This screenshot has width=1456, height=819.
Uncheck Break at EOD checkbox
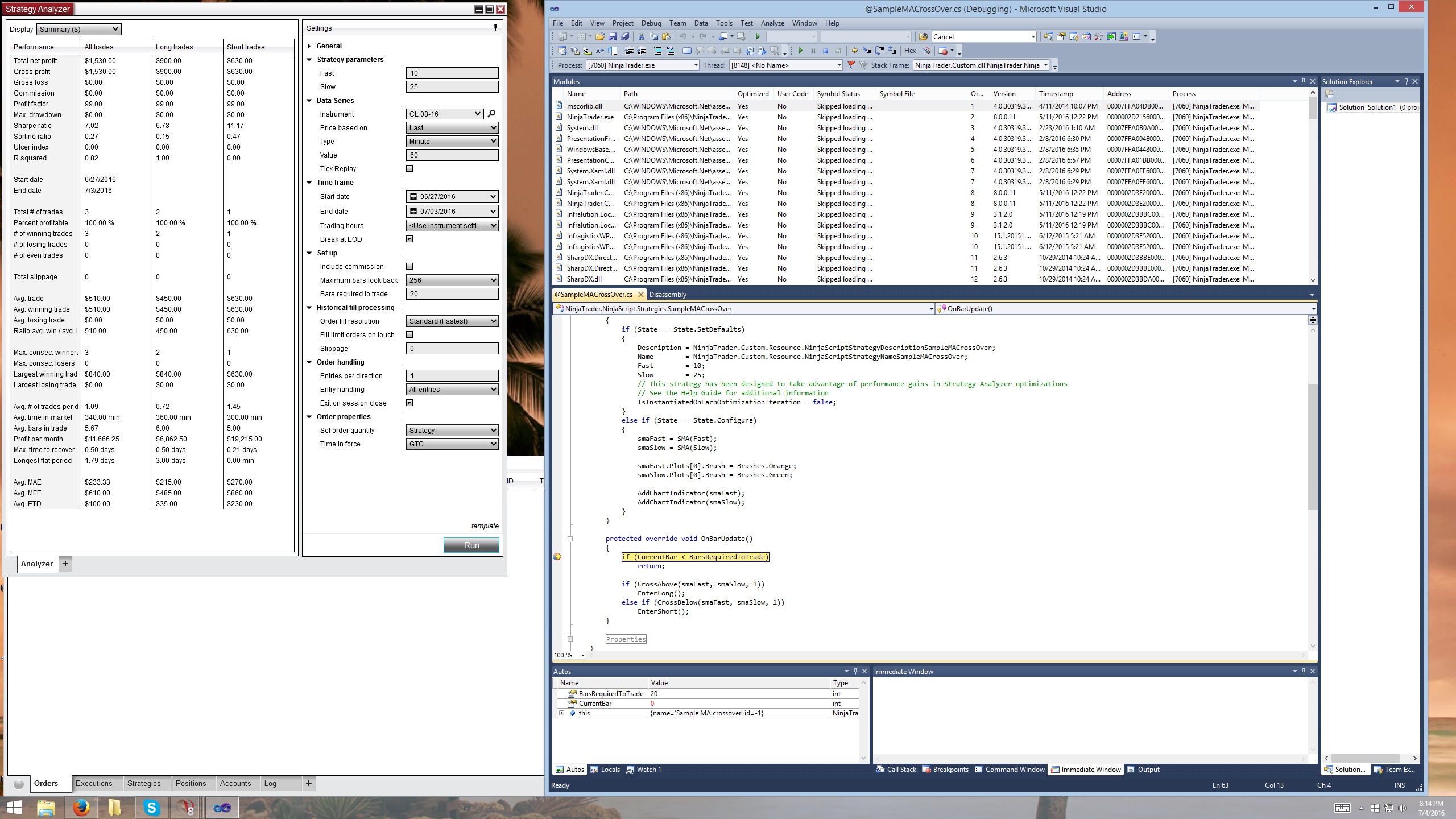click(x=409, y=239)
